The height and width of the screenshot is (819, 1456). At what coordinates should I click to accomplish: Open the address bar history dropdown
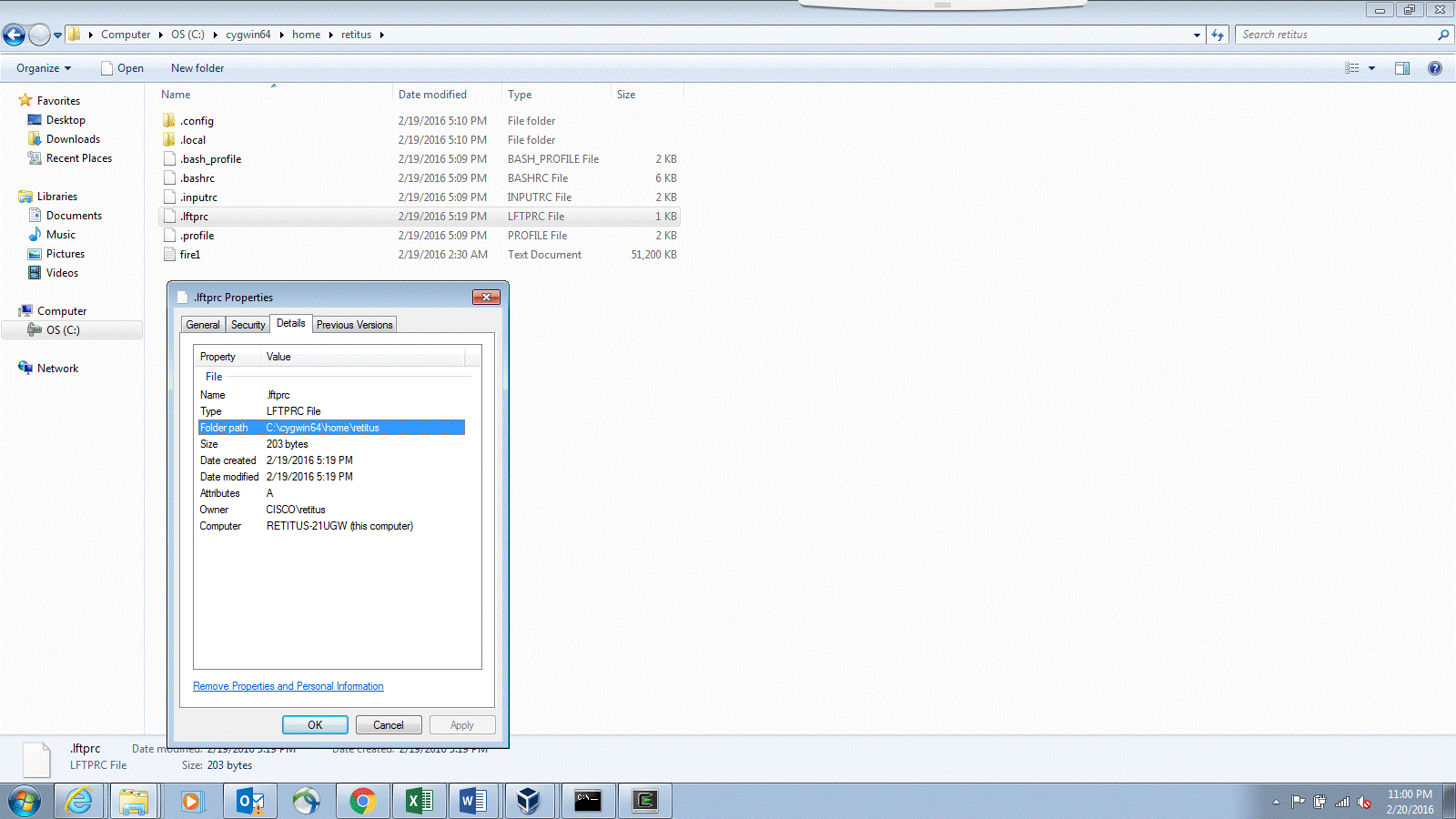(x=1197, y=35)
